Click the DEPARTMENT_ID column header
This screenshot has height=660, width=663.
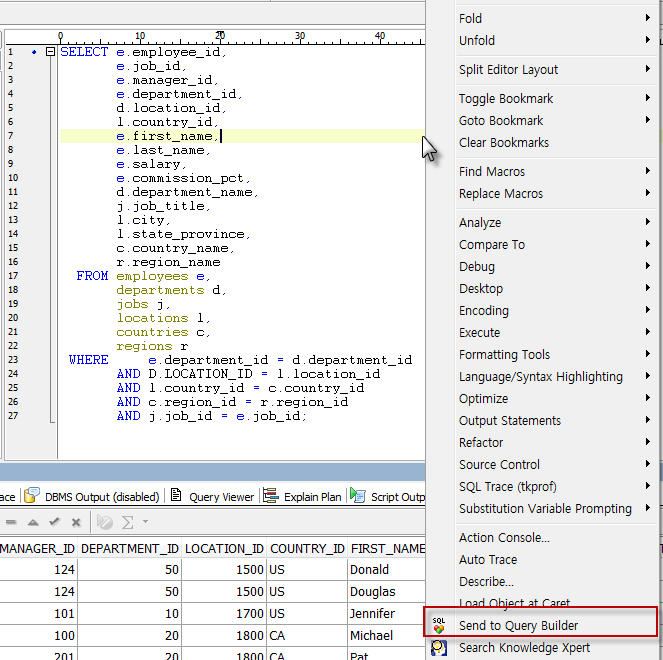129,549
